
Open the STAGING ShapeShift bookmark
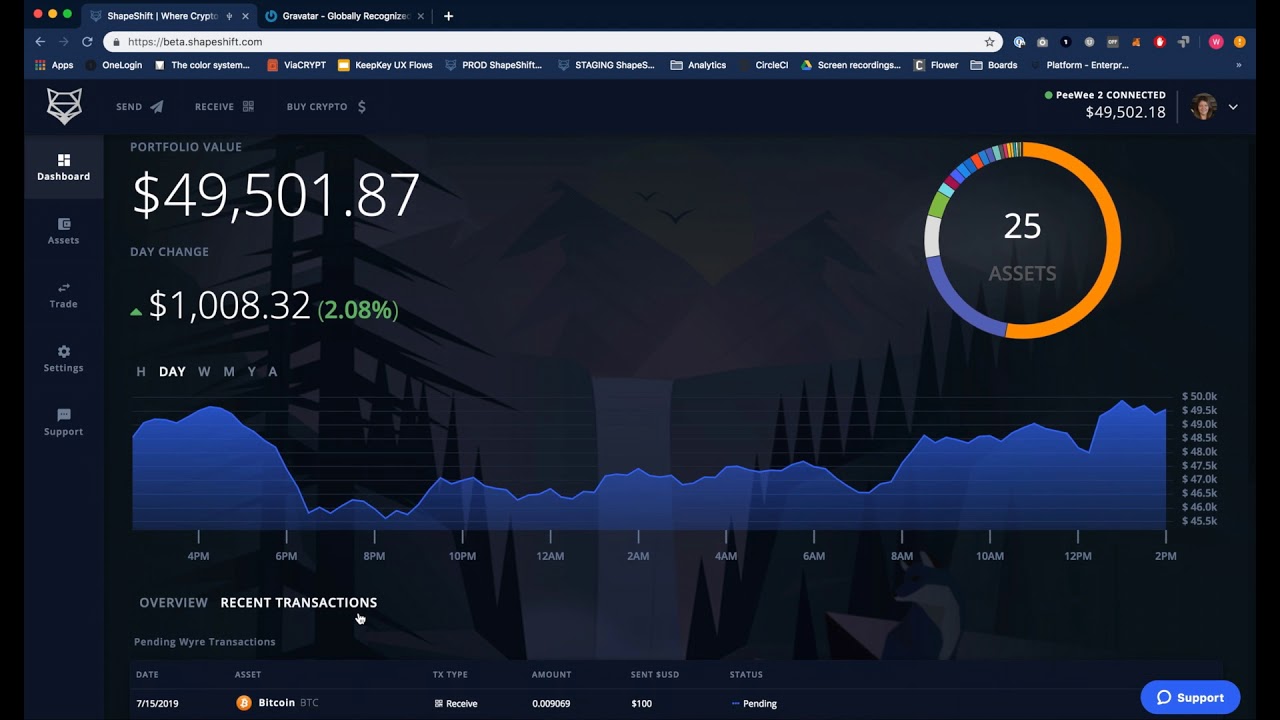click(606, 65)
